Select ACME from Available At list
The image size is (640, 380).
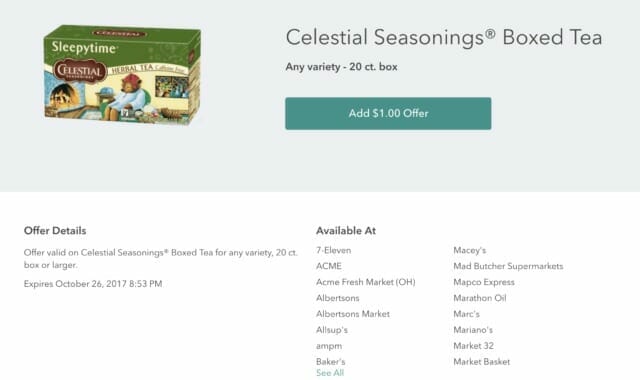pyautogui.click(x=329, y=266)
